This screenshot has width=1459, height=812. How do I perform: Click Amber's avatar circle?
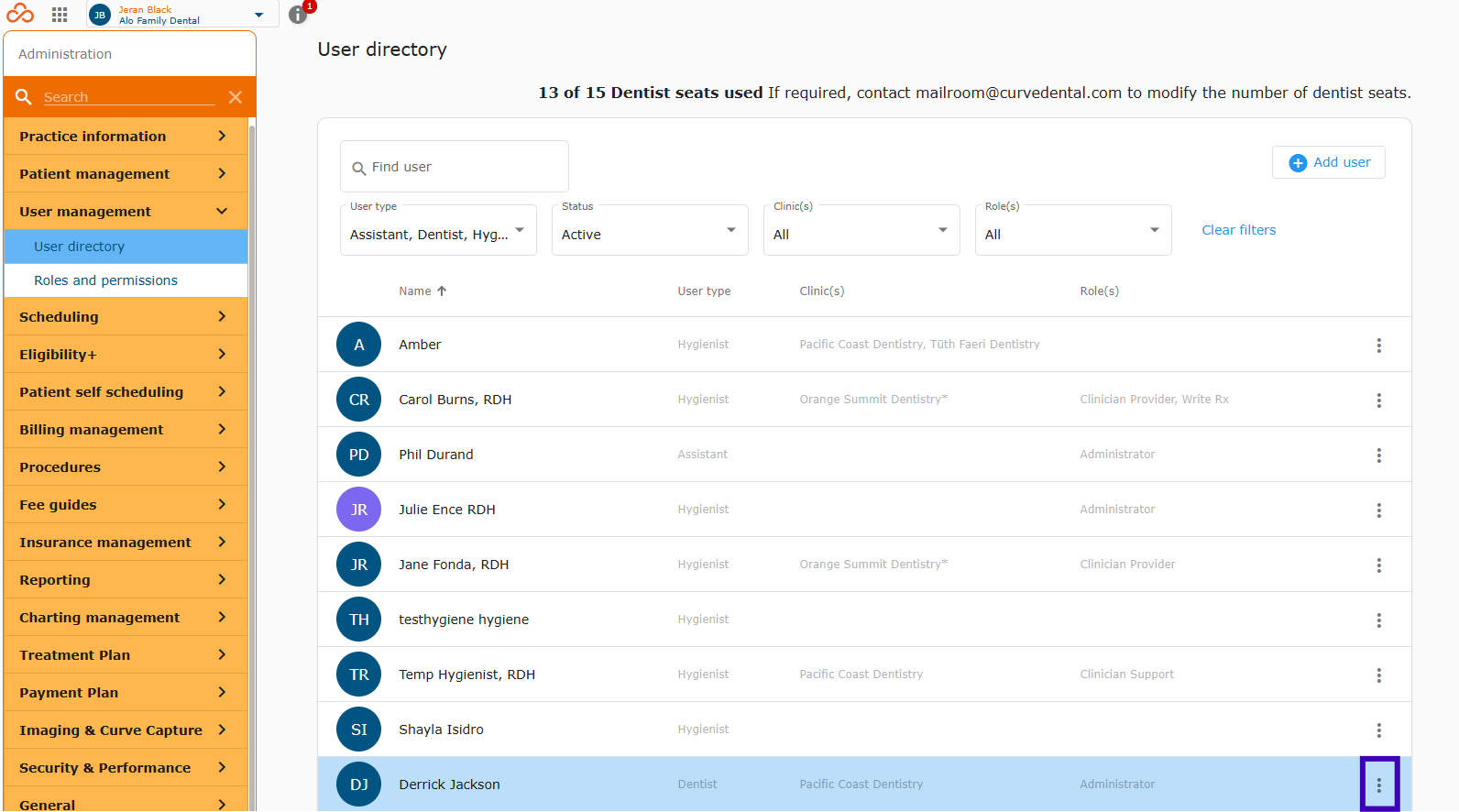[359, 345]
